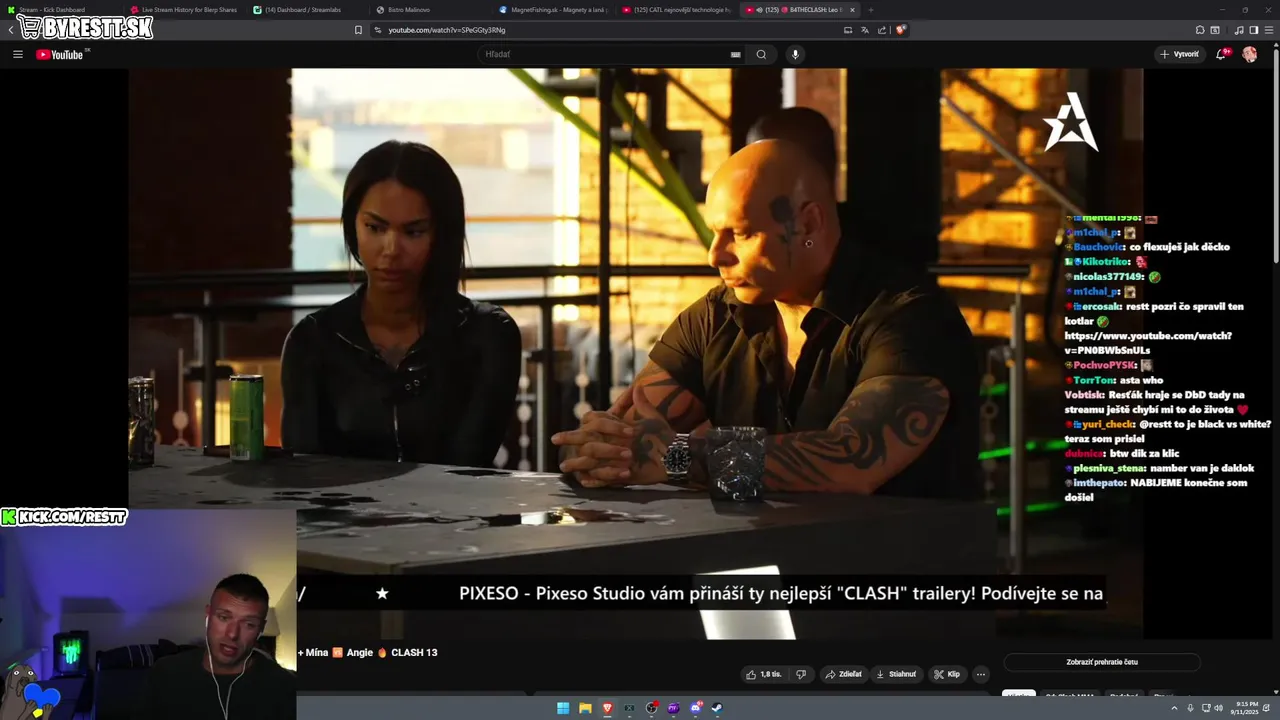Dislike the video with thumbs down

pyautogui.click(x=801, y=674)
